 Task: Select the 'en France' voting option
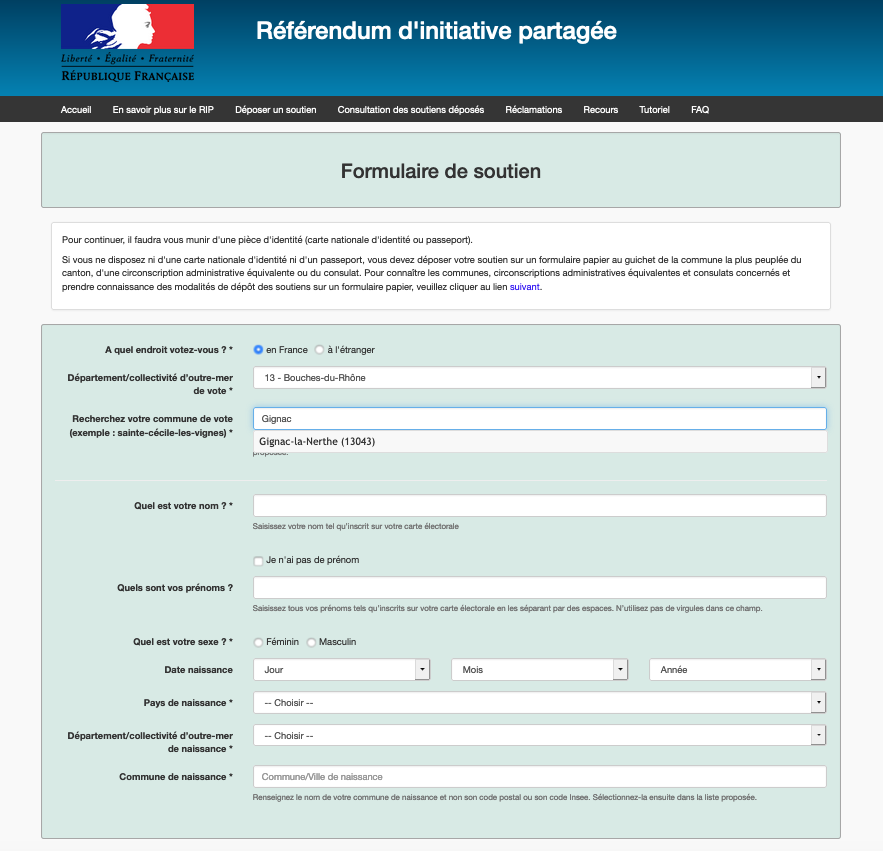(259, 350)
